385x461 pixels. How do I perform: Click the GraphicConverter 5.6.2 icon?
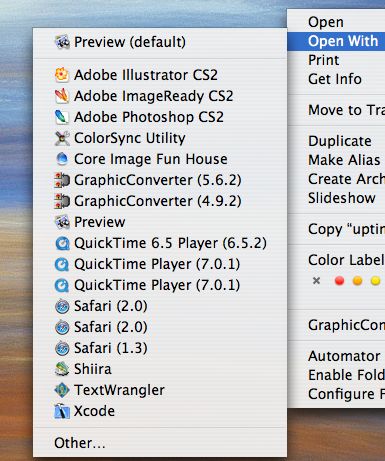tap(62, 180)
